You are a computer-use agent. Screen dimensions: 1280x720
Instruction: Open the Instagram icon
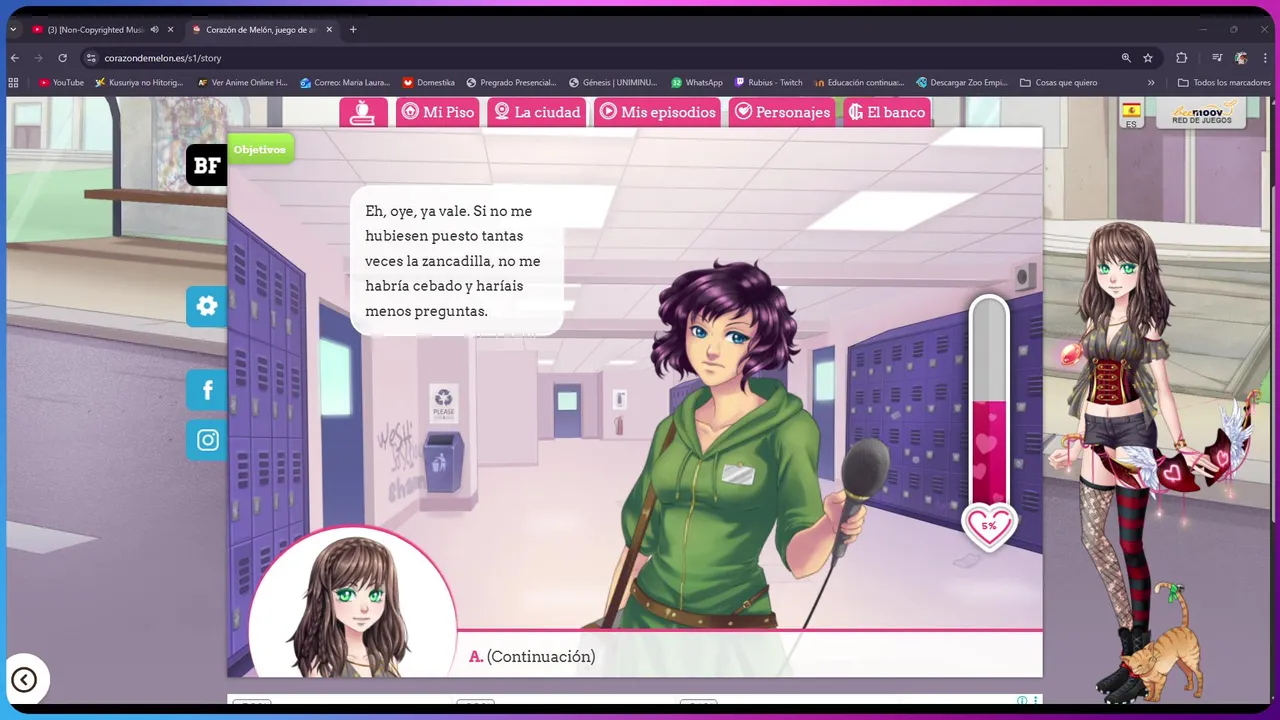(207, 440)
